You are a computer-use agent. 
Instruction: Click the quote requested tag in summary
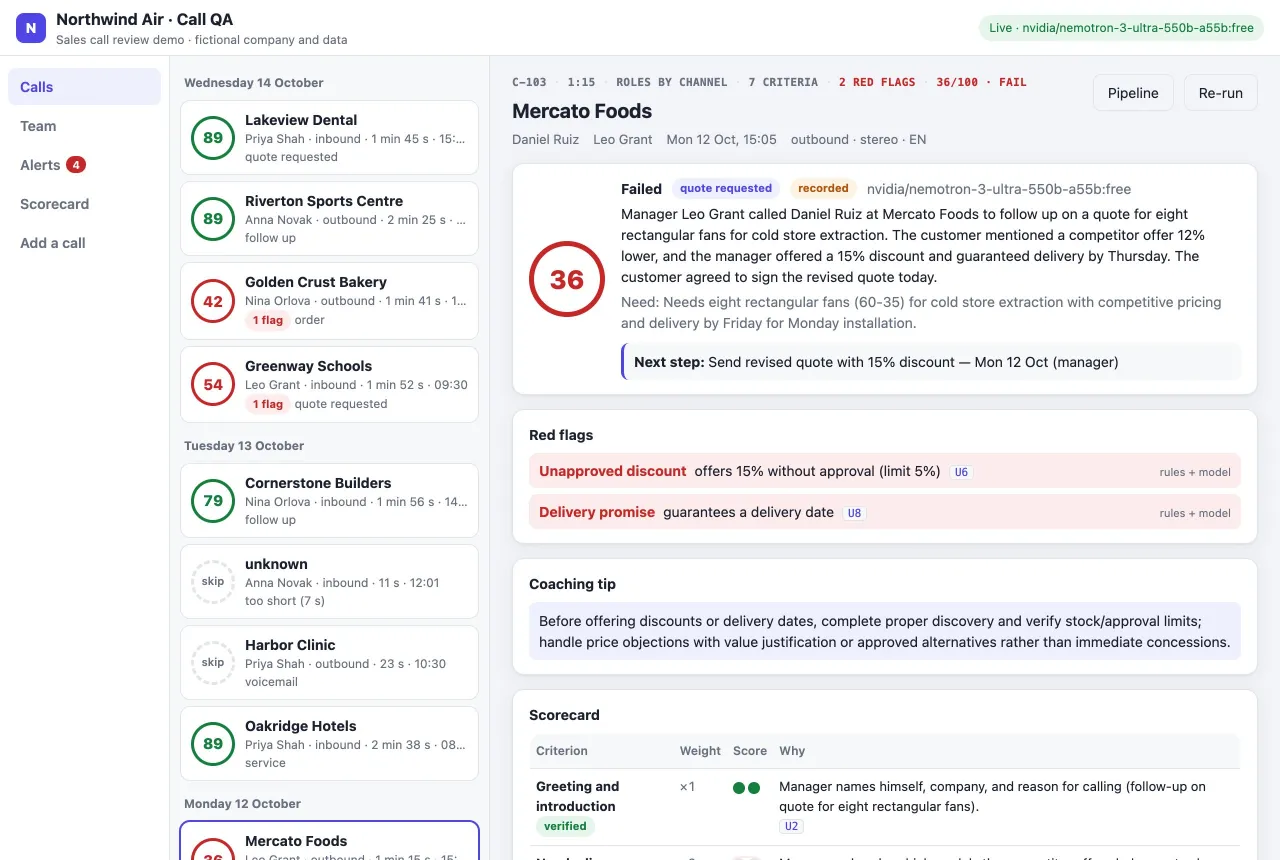click(x=726, y=188)
